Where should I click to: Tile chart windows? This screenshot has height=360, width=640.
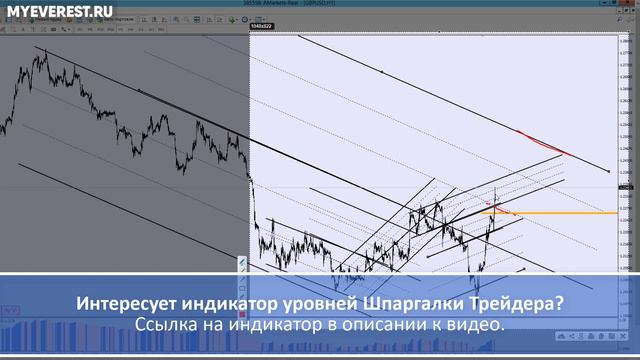(x=197, y=20)
